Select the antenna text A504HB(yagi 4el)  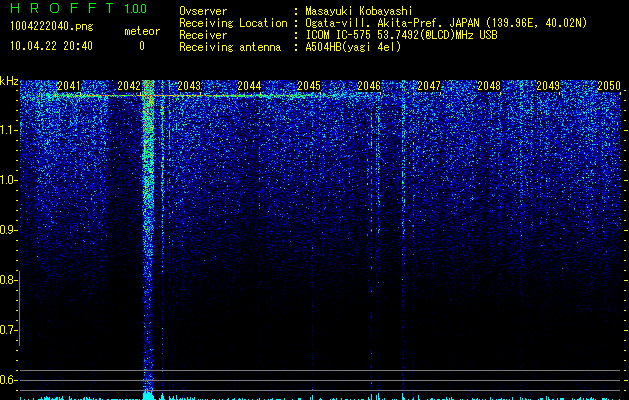[353, 47]
